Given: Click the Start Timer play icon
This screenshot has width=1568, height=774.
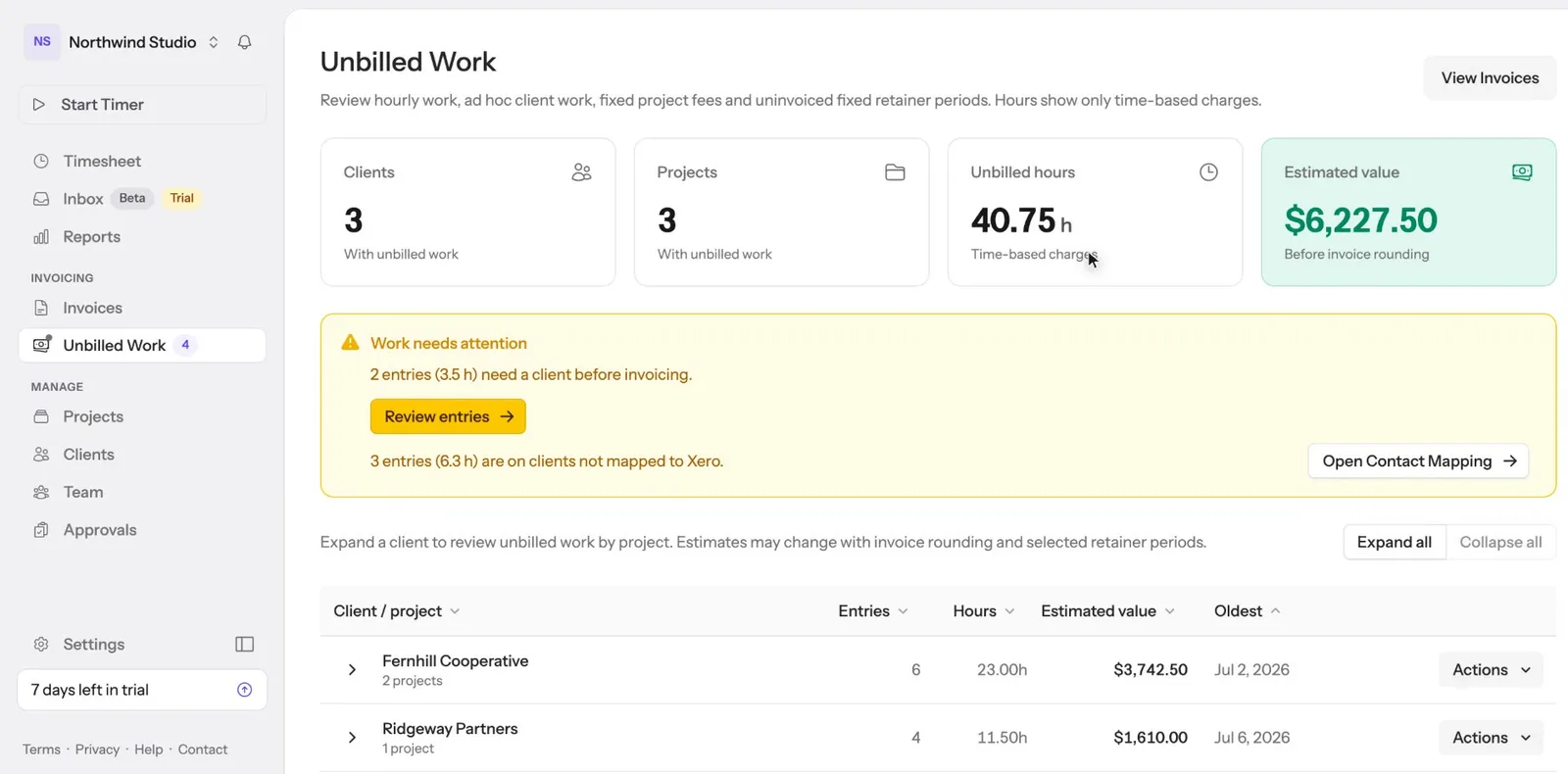Looking at the screenshot, I should [39, 105].
